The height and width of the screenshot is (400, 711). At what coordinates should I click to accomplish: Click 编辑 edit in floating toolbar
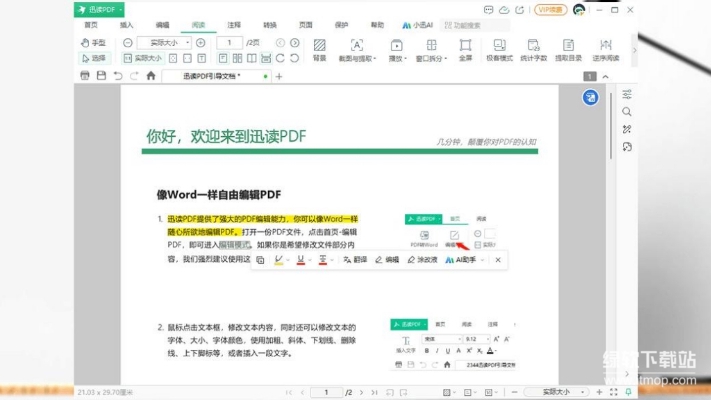click(x=387, y=260)
